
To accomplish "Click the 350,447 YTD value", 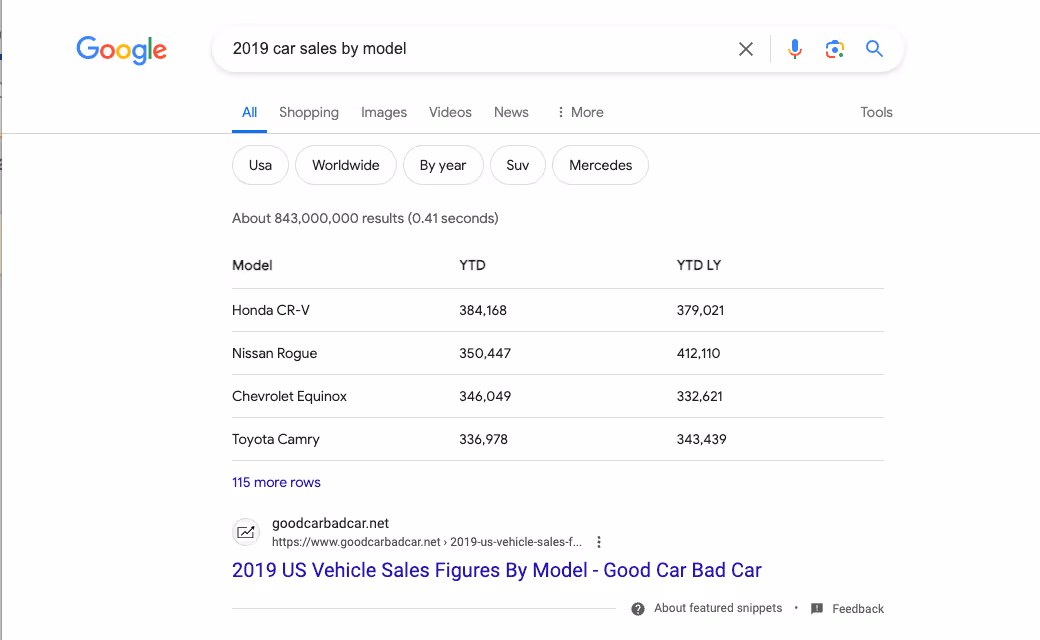I will pyautogui.click(x=485, y=353).
